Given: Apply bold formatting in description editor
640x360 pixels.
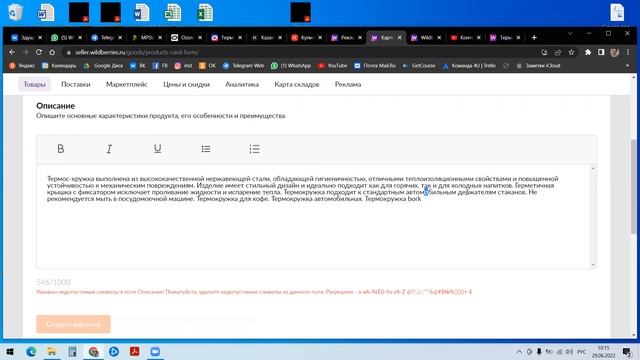Looking at the screenshot, I should point(60,149).
